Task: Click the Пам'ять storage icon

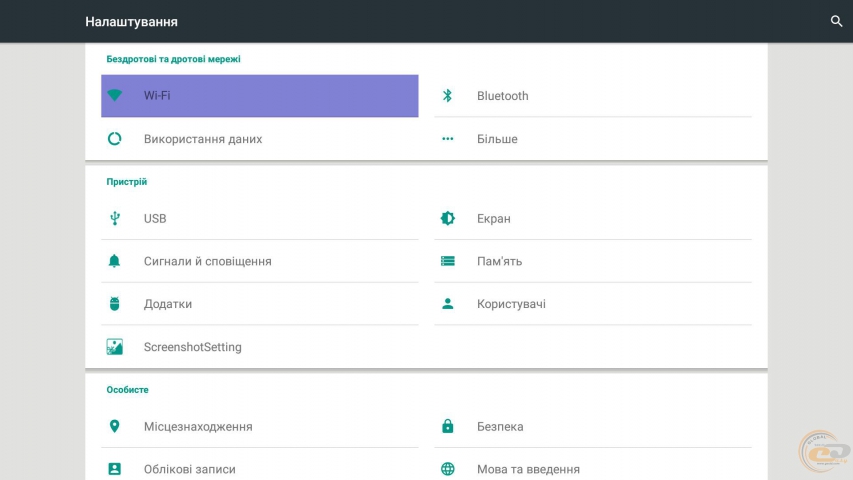Action: (448, 261)
